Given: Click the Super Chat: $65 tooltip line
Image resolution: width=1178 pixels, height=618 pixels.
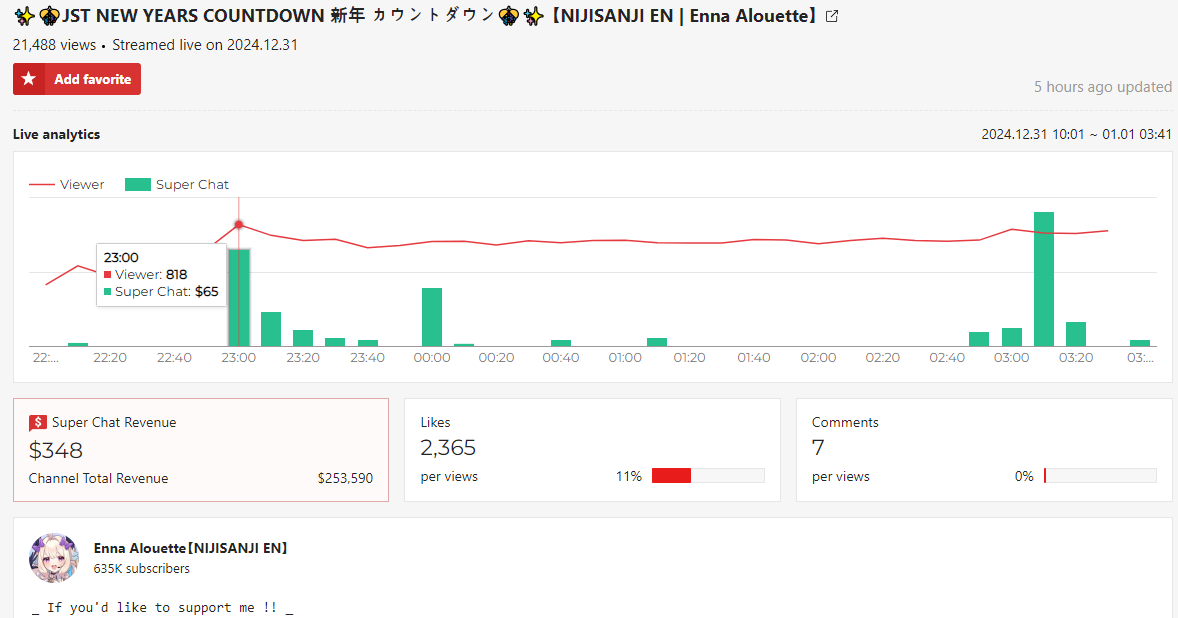Looking at the screenshot, I should (162, 292).
